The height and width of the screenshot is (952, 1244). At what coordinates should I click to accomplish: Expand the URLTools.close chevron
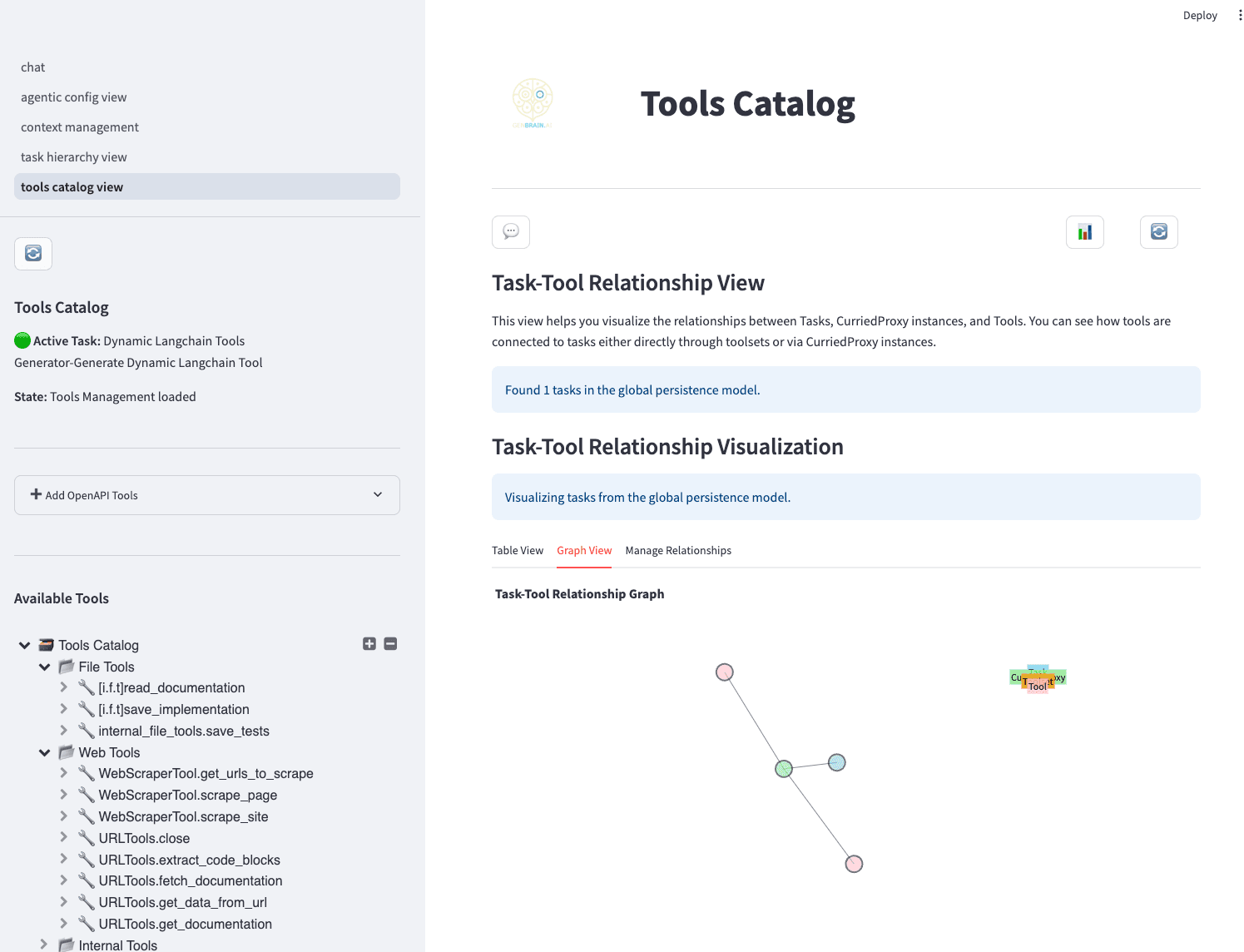(64, 838)
